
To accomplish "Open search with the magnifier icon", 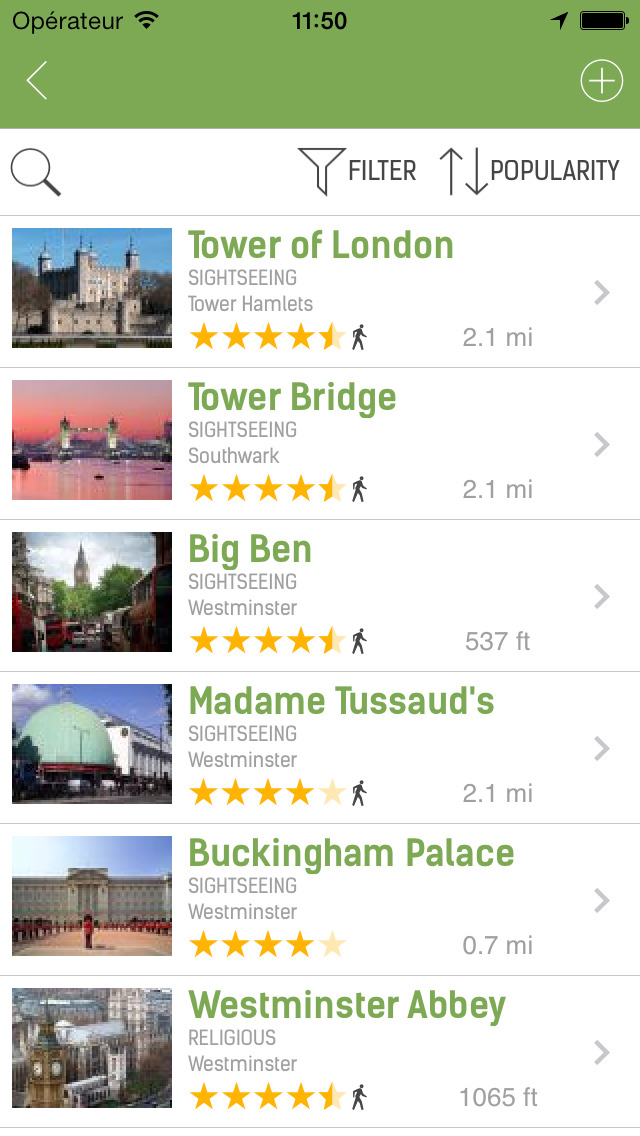I will (36, 171).
